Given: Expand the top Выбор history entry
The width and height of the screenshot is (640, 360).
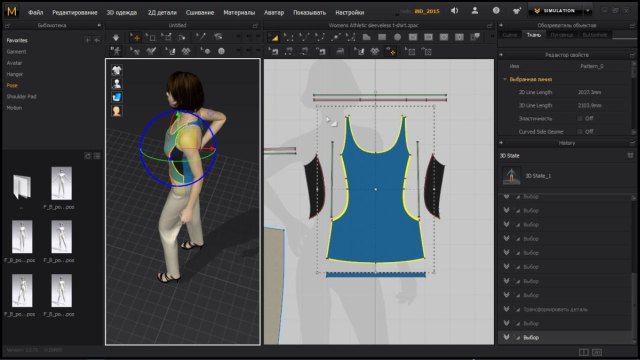Looking at the screenshot, I should point(507,197).
